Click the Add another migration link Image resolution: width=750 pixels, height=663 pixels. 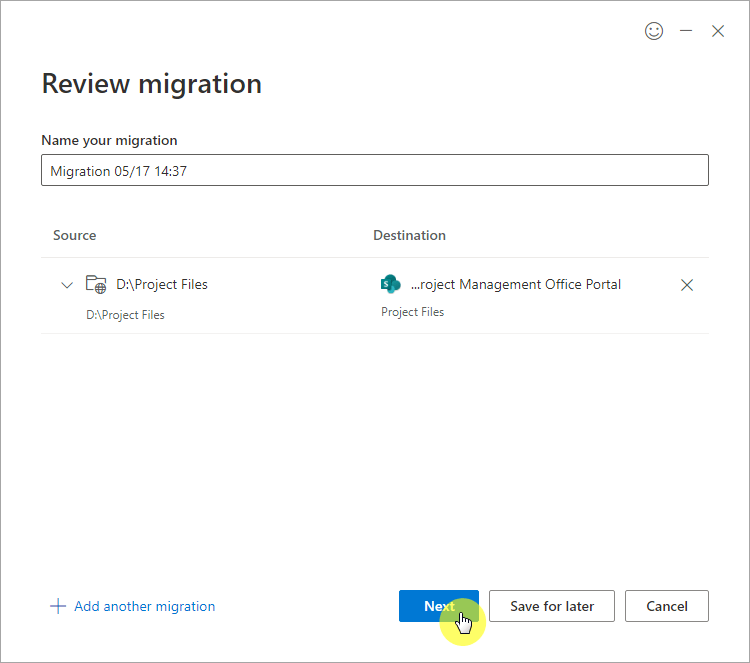[144, 606]
